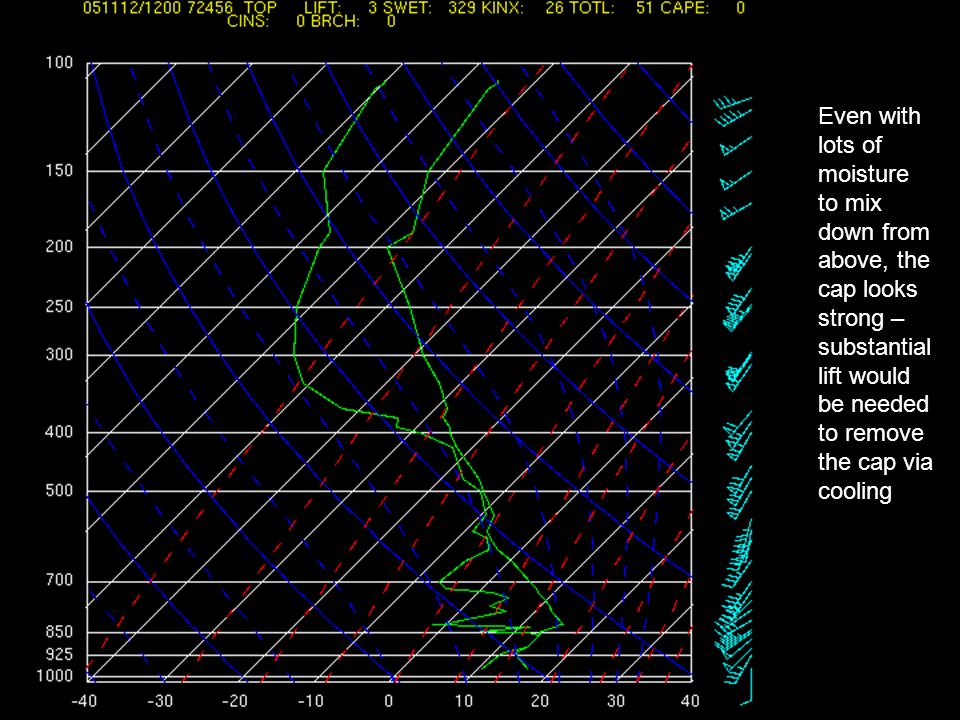The image size is (960, 720).
Task: Click the 850 pressure level label
Action: click(59, 632)
